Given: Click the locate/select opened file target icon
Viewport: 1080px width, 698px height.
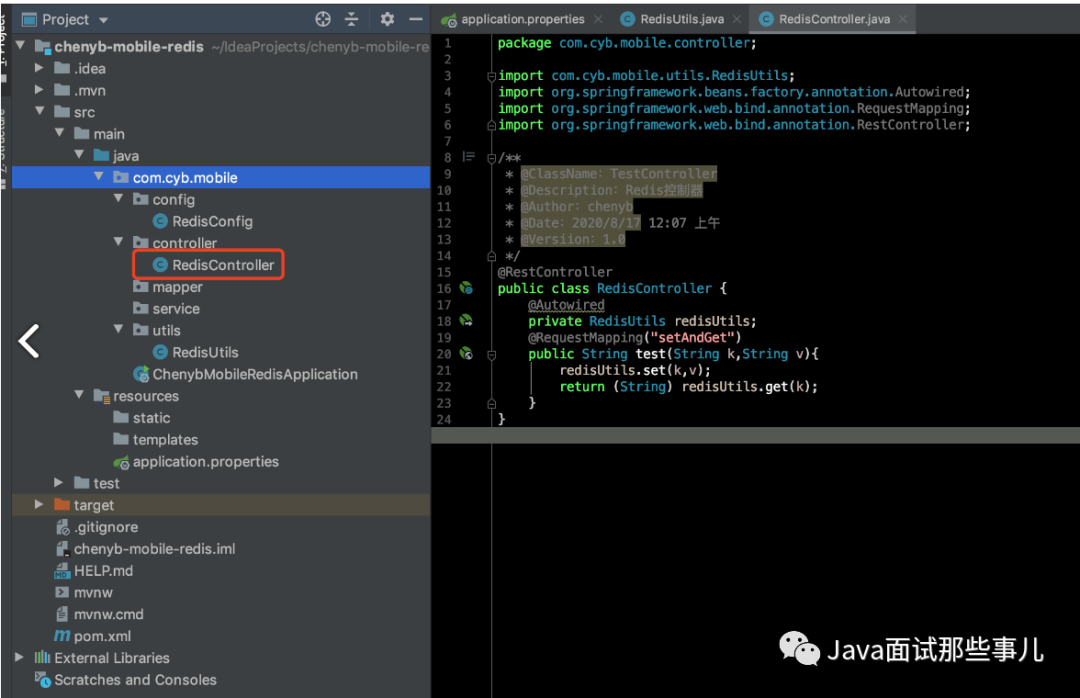Looking at the screenshot, I should pyautogui.click(x=323, y=19).
